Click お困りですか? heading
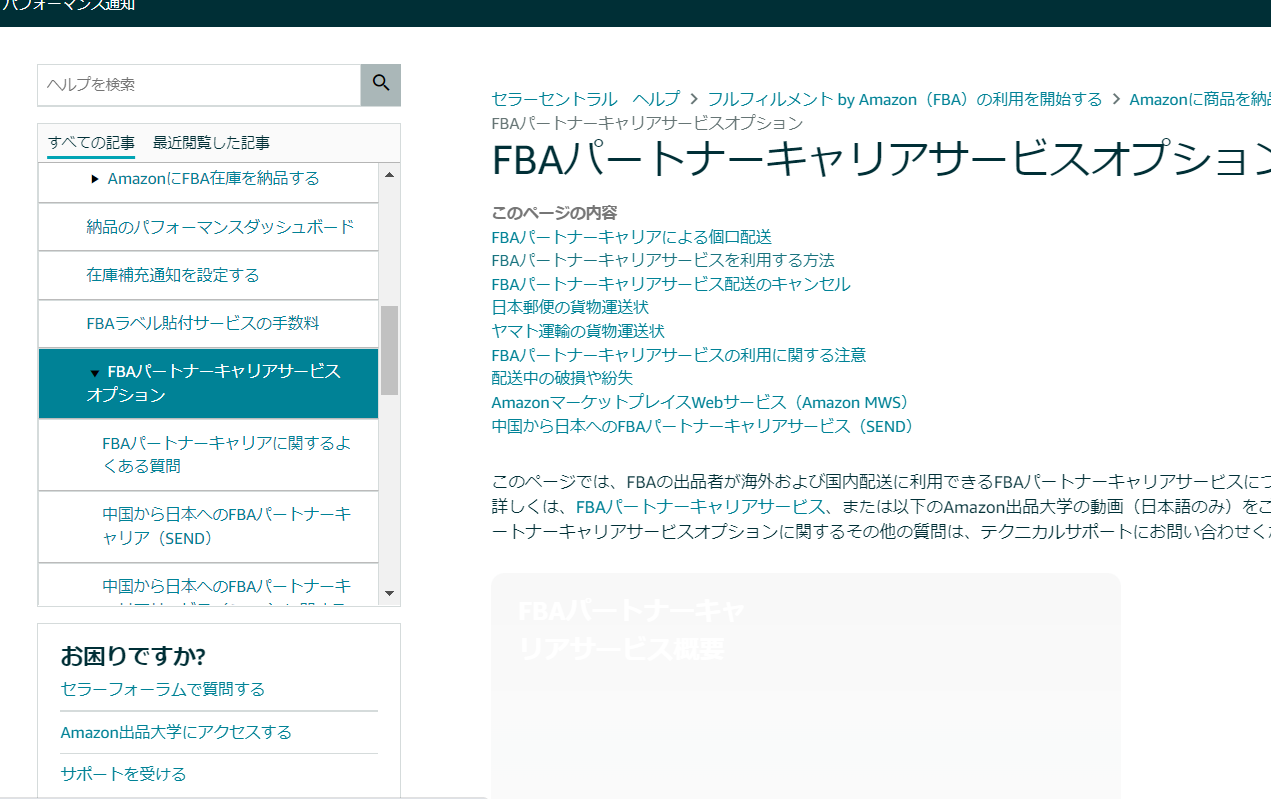Image resolution: width=1271 pixels, height=799 pixels. [x=133, y=656]
